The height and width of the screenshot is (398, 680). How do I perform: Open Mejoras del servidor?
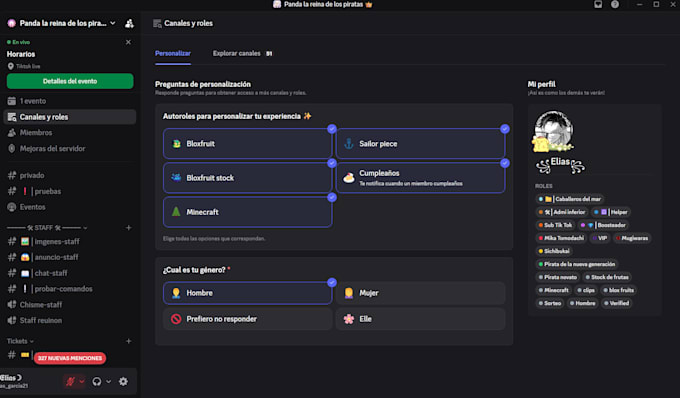(70, 148)
